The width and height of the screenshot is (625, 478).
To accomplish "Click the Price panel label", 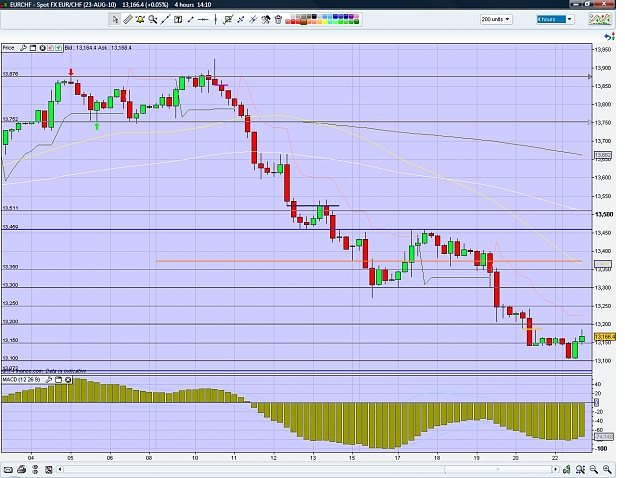I will (8, 48).
